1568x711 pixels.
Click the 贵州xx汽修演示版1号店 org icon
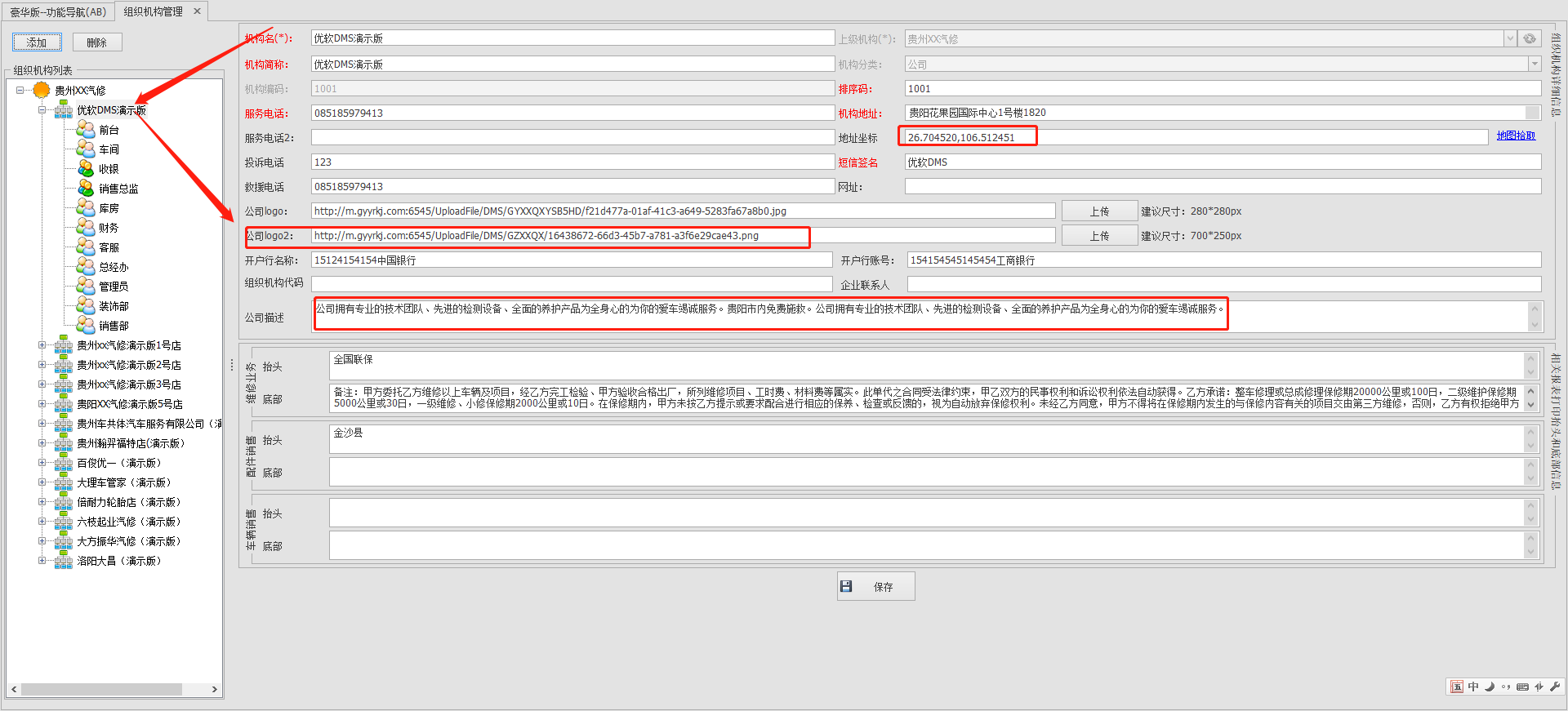point(64,344)
